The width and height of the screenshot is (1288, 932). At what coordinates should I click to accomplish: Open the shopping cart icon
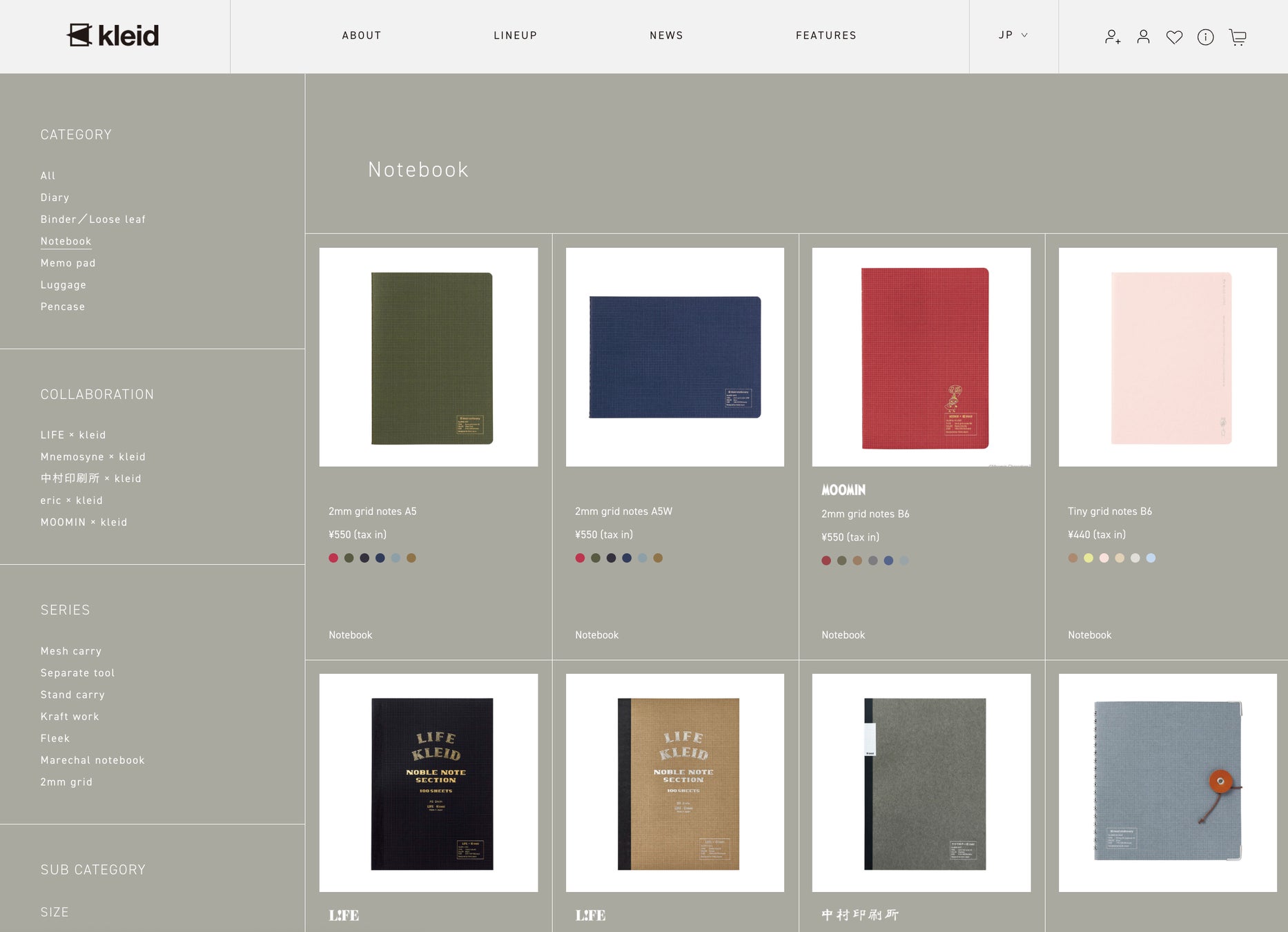coord(1238,37)
